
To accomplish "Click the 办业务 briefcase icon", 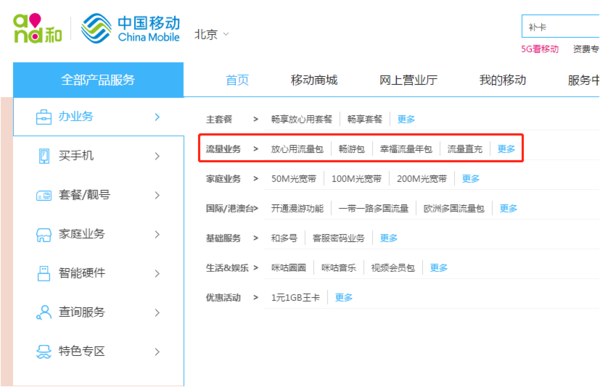I will pos(44,117).
